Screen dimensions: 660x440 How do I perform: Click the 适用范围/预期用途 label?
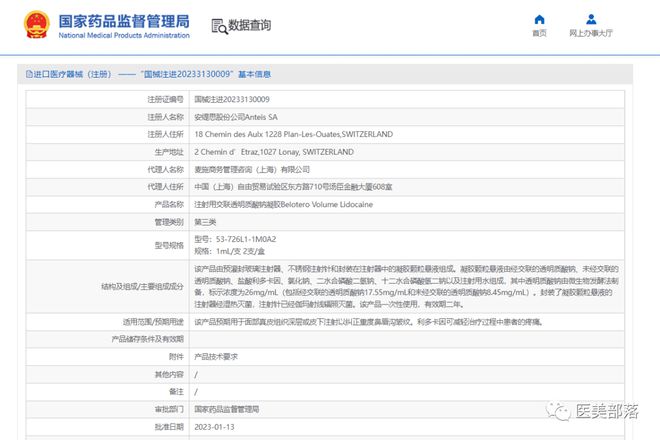[153, 322]
